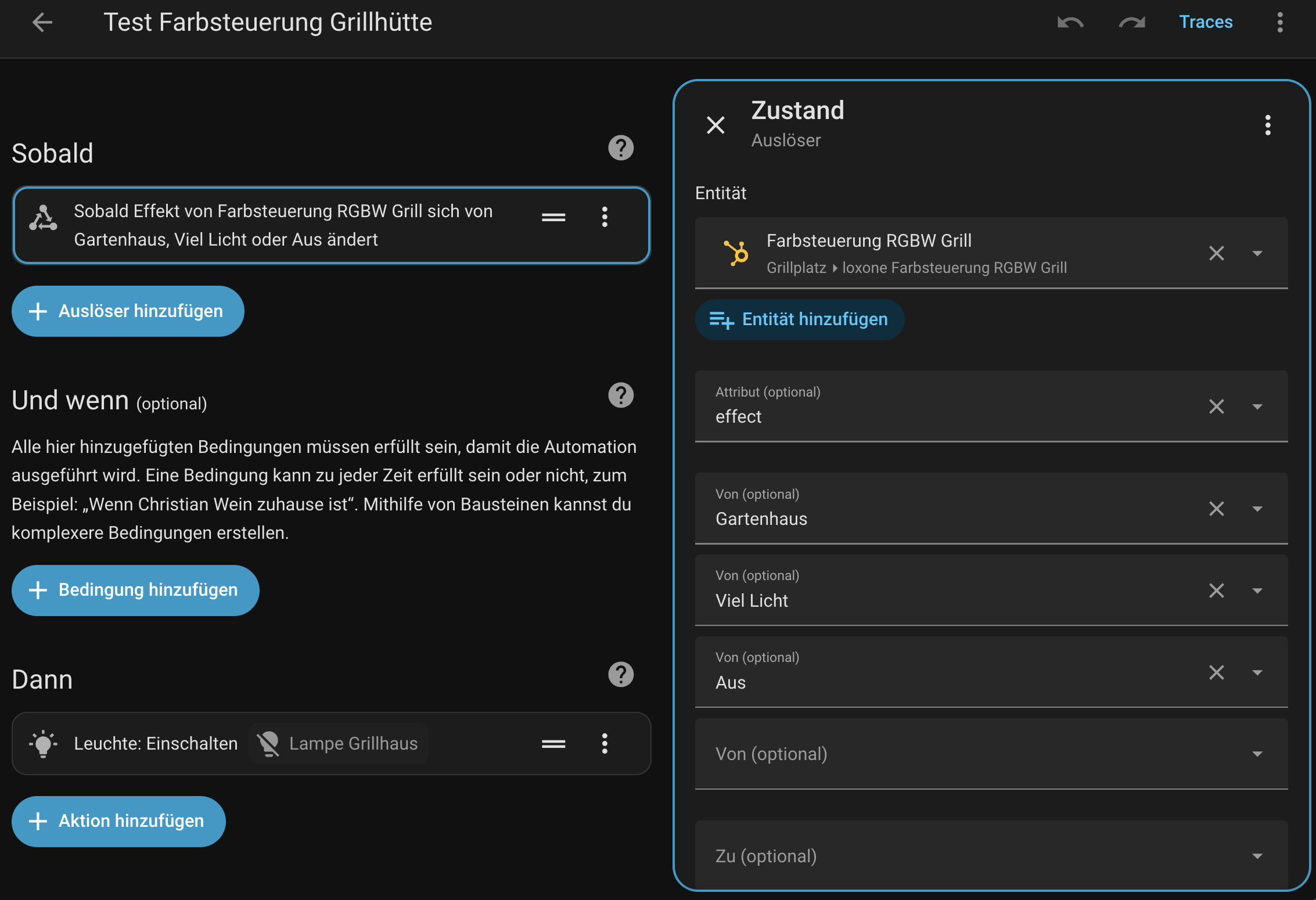Click help icon next to Dann
The image size is (1316, 900).
(x=620, y=675)
